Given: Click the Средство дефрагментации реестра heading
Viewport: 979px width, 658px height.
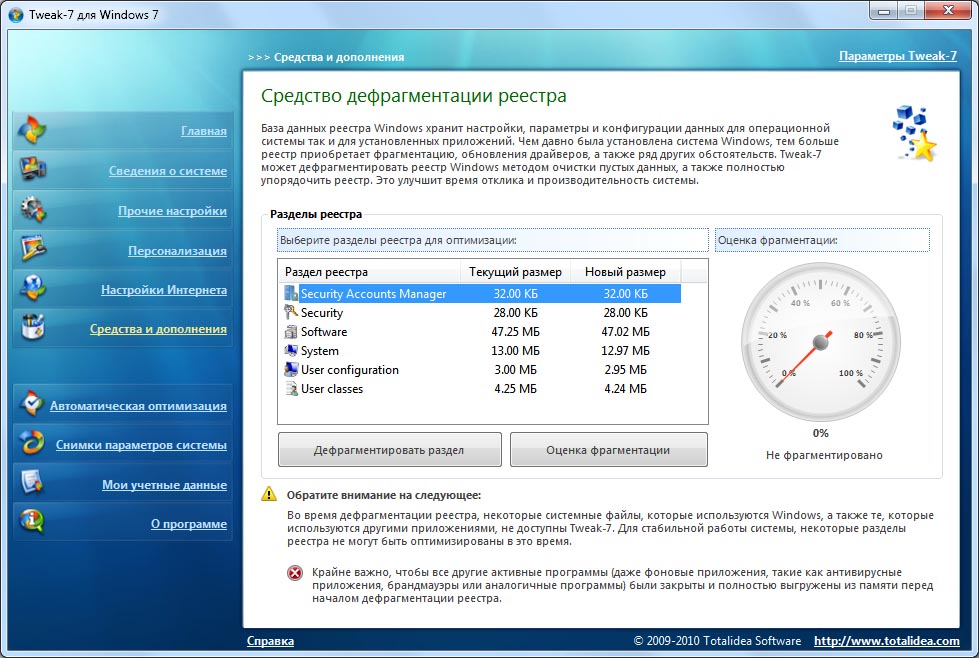Looking at the screenshot, I should (414, 96).
